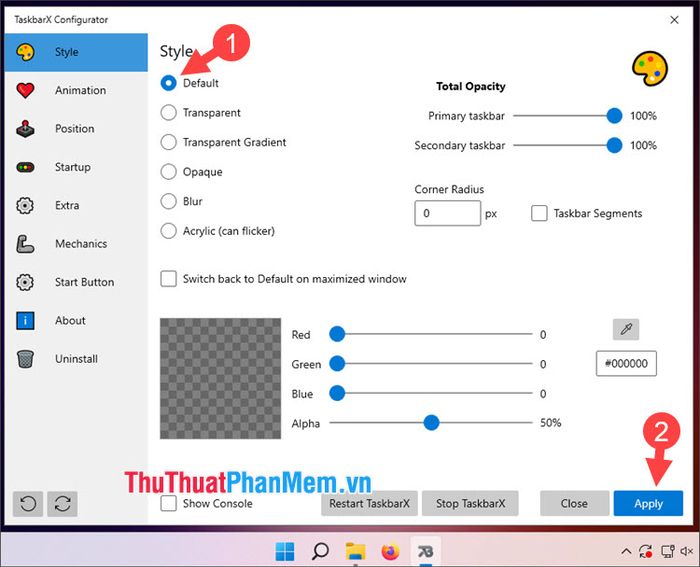This screenshot has height=567, width=700.
Task: Click the Total Opacity heading
Action: [x=471, y=86]
